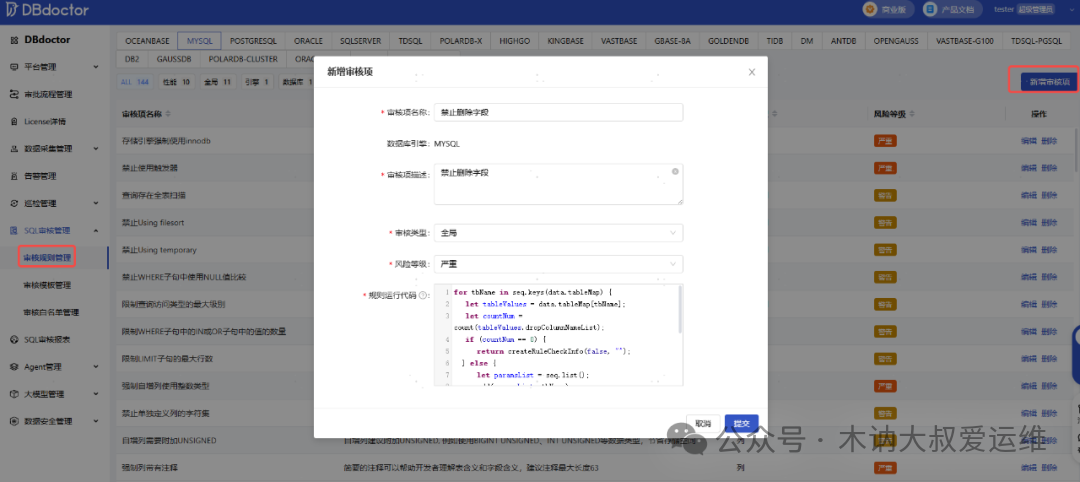Screen dimensions: 1080x482
Task: Click the 告警管理 sidebar icon
Action: click(14, 176)
